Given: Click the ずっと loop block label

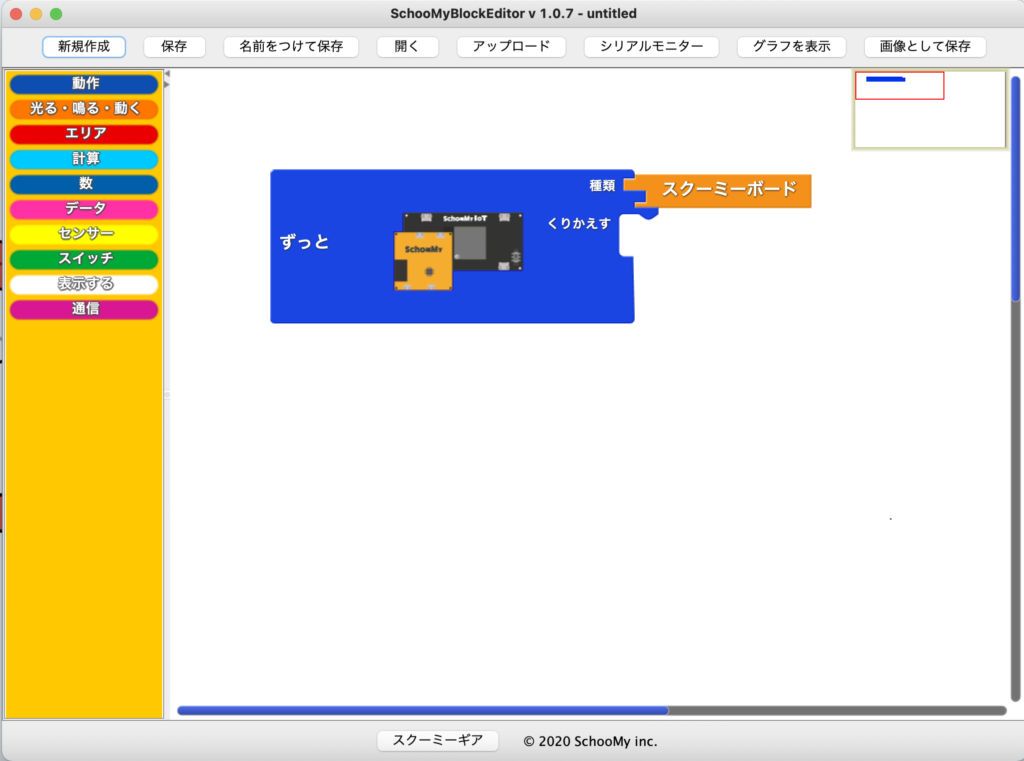Looking at the screenshot, I should pyautogui.click(x=304, y=242).
